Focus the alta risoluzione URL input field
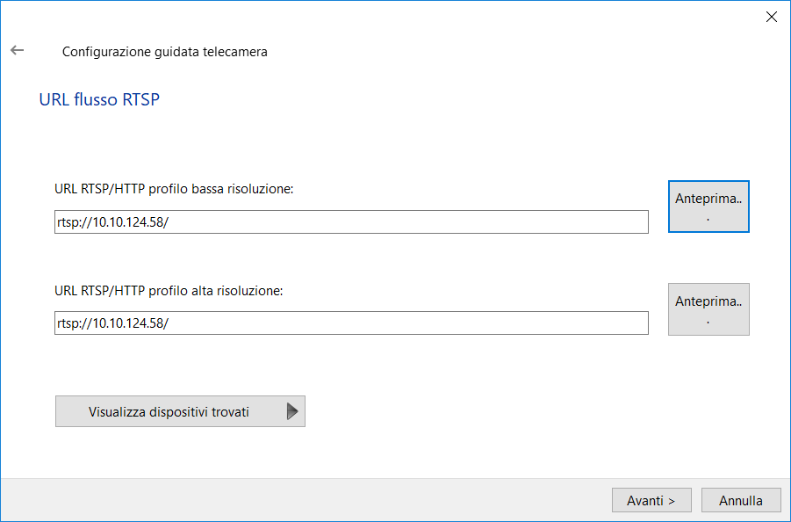Image resolution: width=791 pixels, height=522 pixels. click(x=351, y=323)
